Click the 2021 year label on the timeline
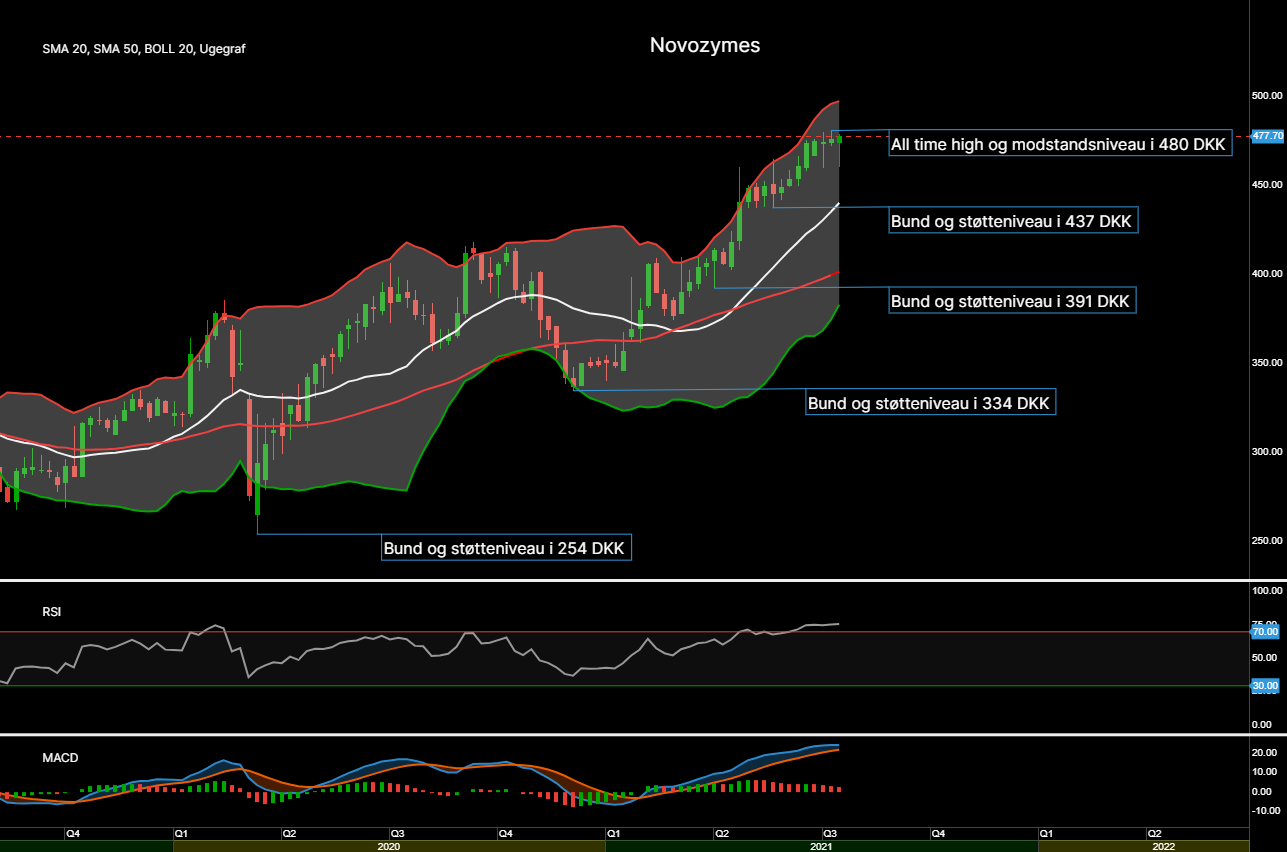The image size is (1287, 852). [x=821, y=846]
